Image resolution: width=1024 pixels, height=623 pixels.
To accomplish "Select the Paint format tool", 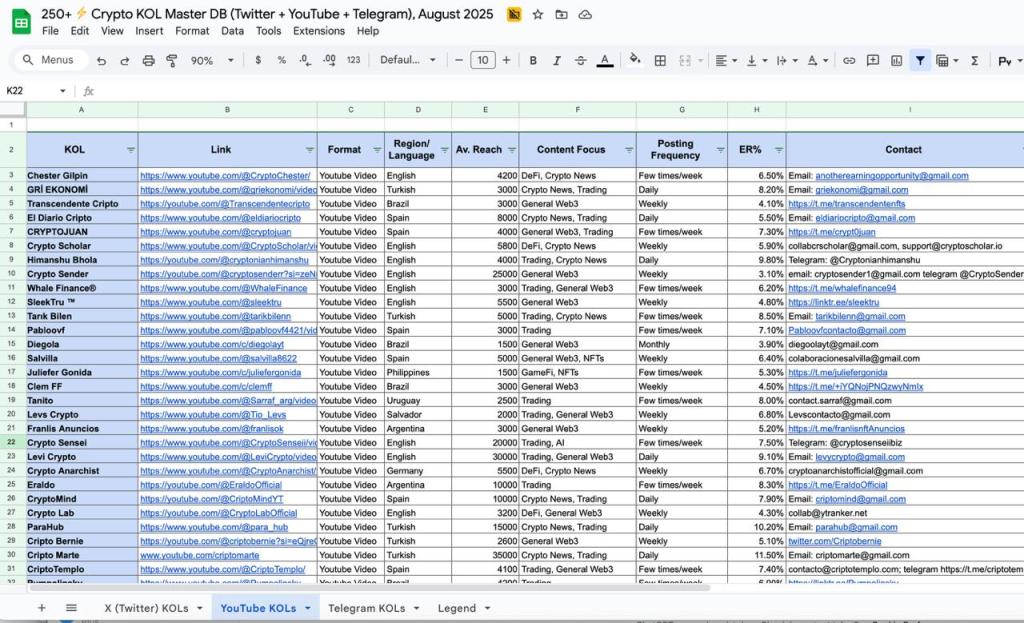I will [172, 60].
